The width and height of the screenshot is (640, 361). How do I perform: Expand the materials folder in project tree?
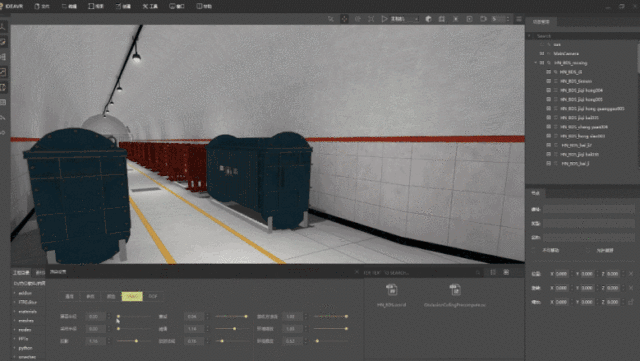15,312
